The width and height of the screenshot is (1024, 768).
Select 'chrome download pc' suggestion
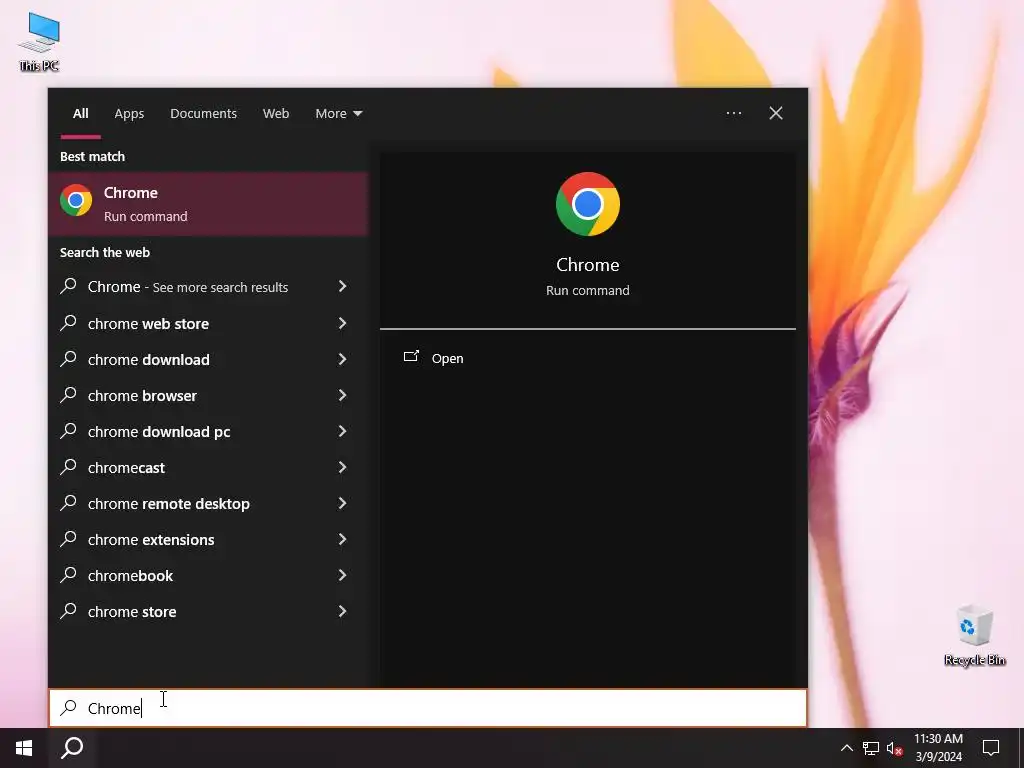[x=208, y=431]
